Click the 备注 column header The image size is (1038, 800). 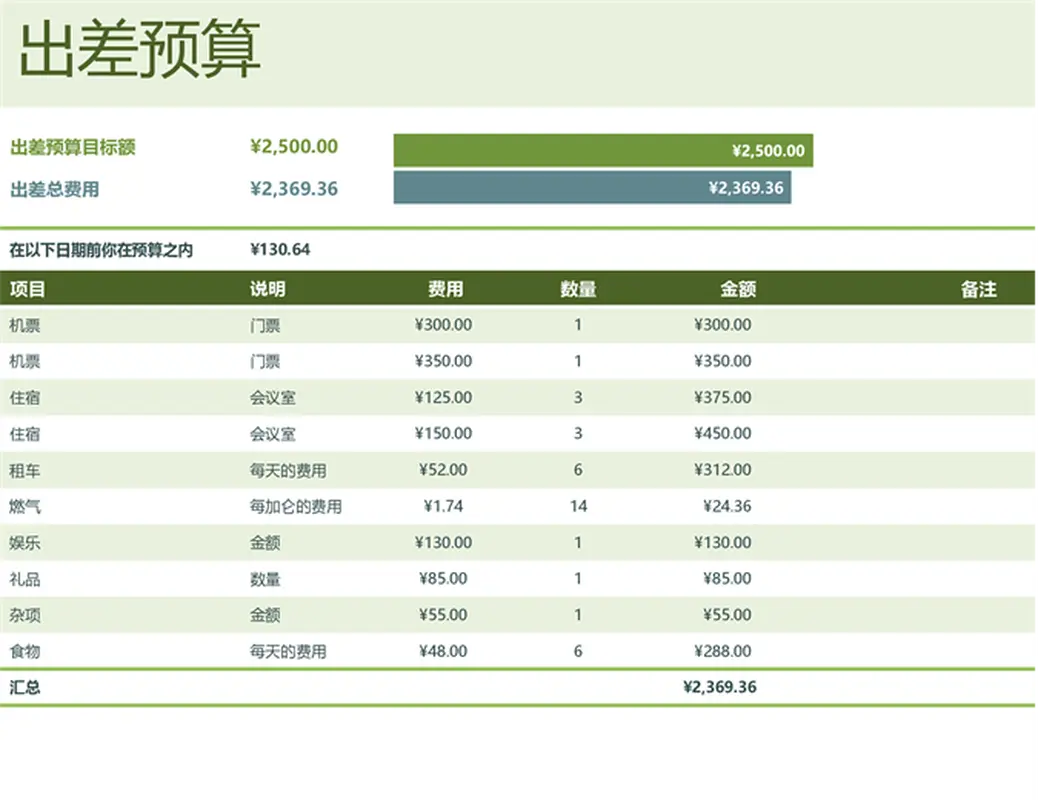tap(978, 289)
